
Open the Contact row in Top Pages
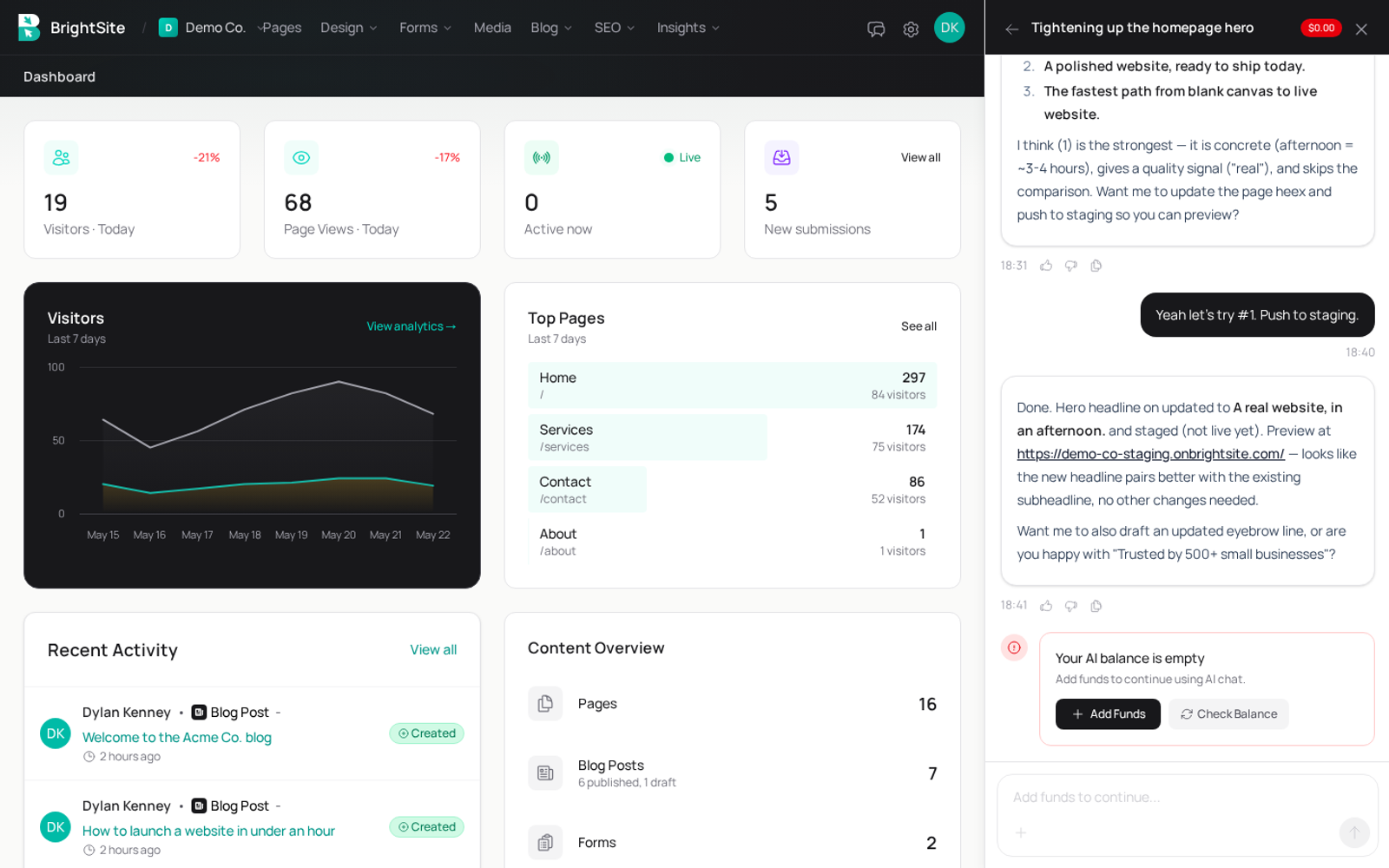[x=732, y=490]
